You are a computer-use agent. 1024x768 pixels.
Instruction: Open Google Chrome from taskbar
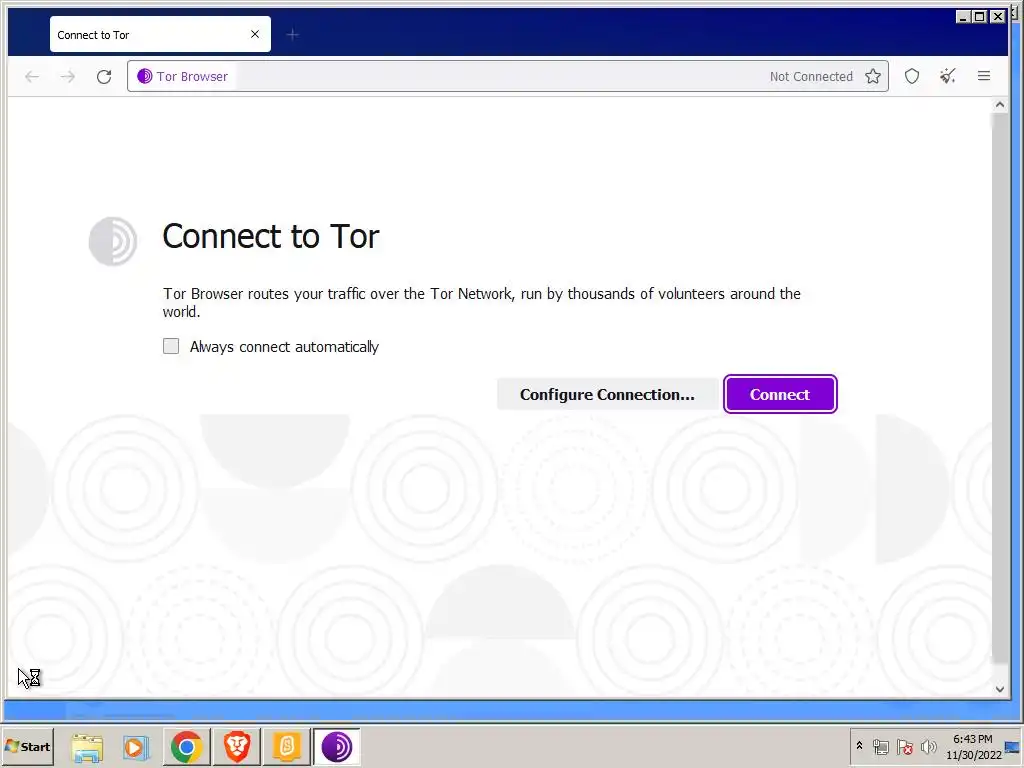point(186,746)
